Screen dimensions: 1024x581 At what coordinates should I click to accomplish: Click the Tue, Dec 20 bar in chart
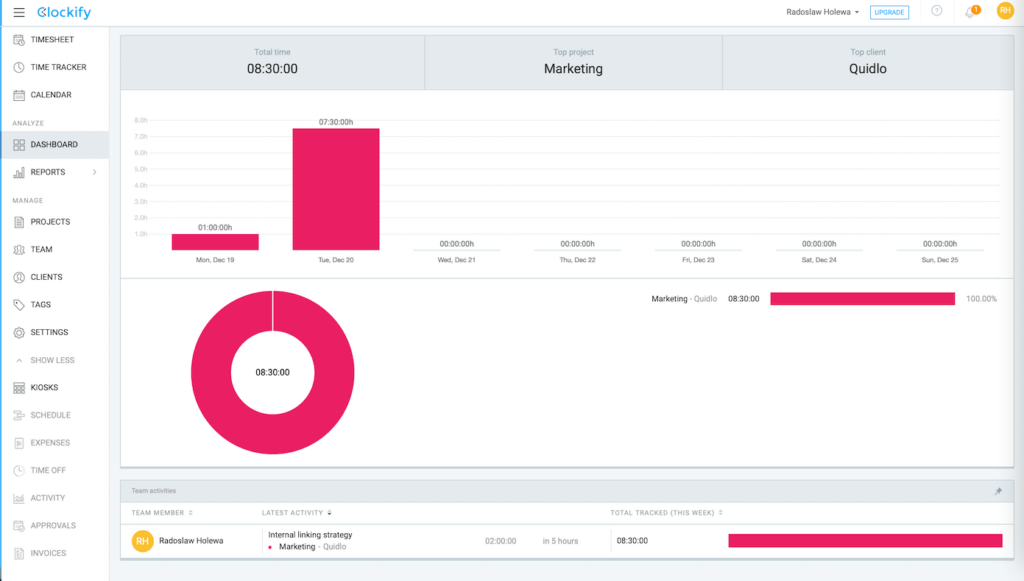tap(336, 189)
